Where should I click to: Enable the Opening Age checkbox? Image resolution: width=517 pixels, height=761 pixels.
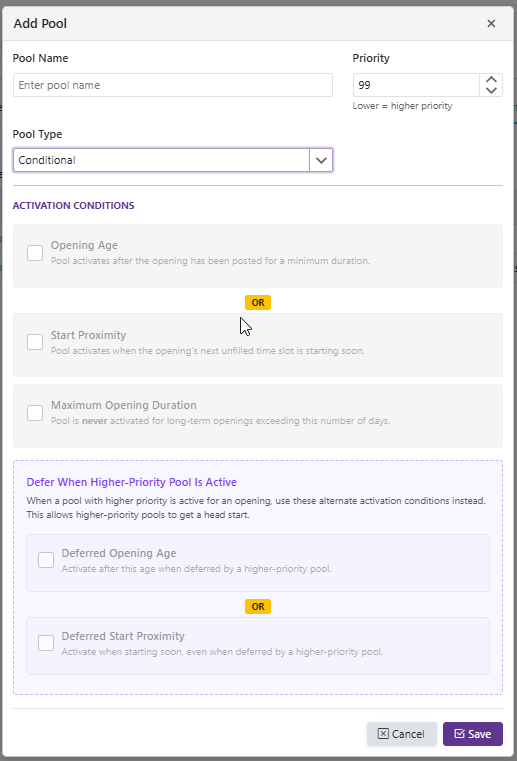(35, 253)
